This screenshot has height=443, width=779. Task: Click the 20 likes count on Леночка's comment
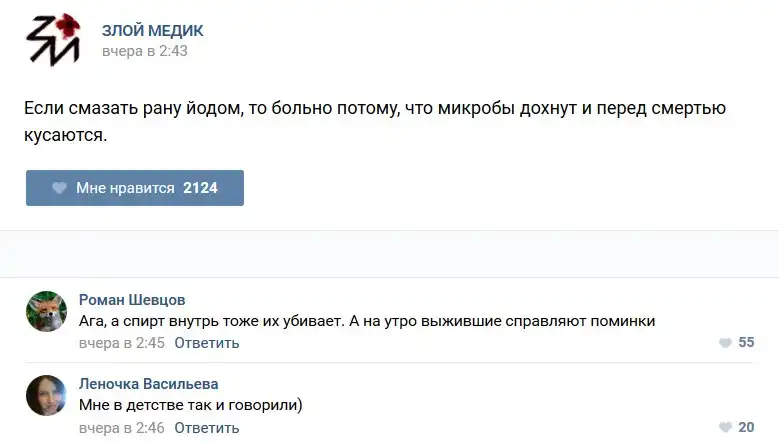click(x=746, y=427)
